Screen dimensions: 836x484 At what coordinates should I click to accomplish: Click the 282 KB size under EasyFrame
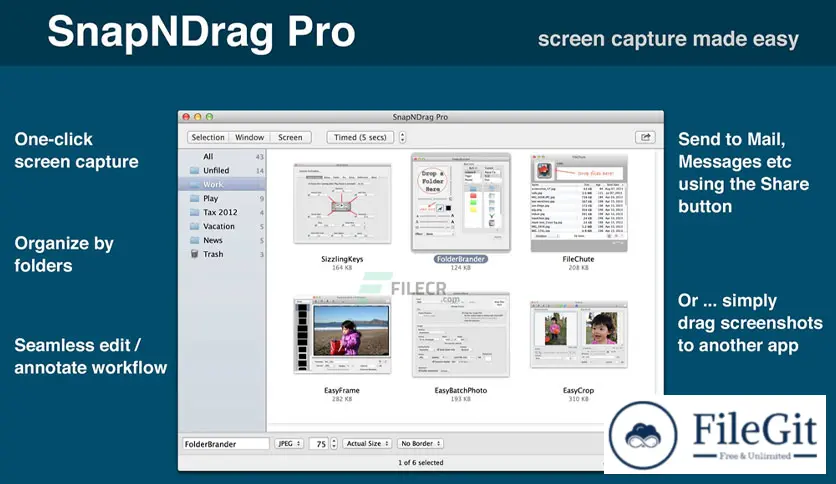click(x=342, y=399)
